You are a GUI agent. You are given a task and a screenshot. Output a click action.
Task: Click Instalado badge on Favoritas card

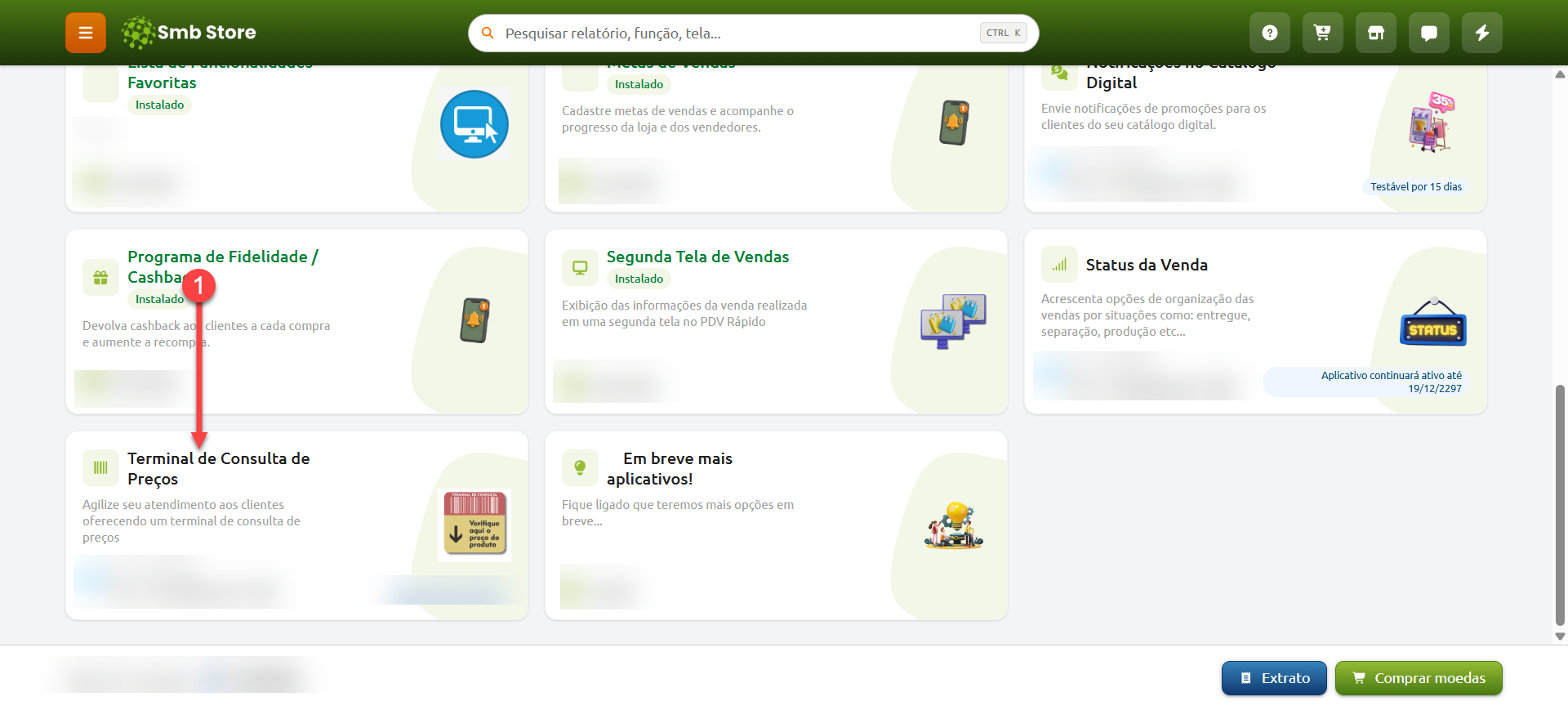tap(159, 105)
